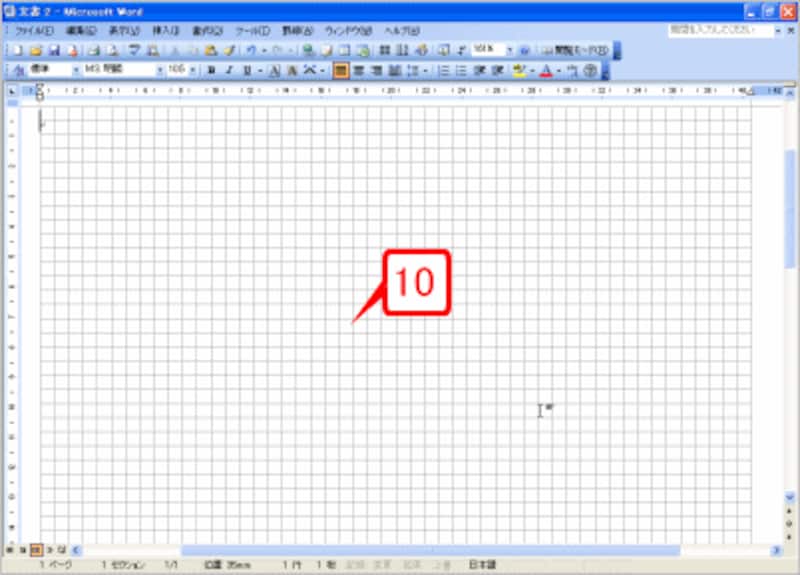Click the Open folder icon

36,50
